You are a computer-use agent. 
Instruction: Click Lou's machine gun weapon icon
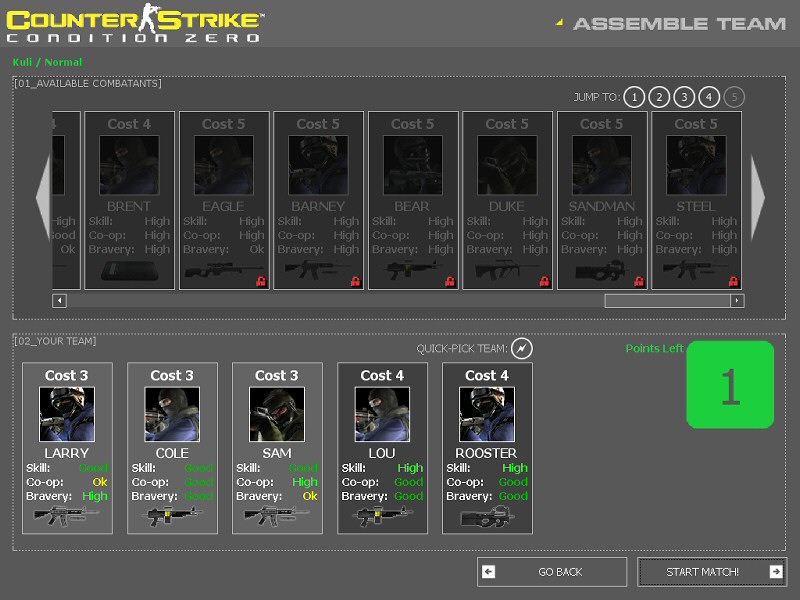(382, 516)
